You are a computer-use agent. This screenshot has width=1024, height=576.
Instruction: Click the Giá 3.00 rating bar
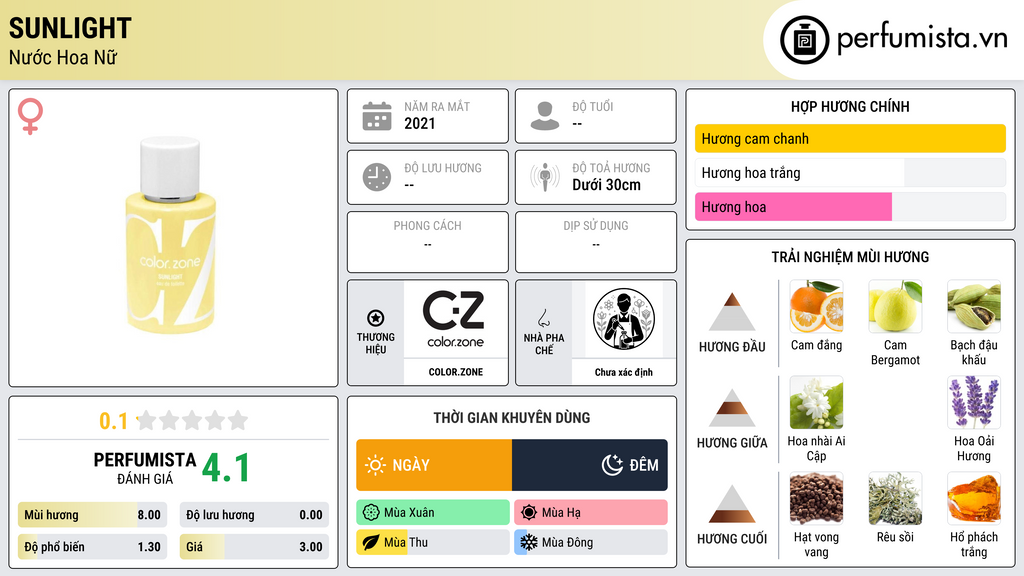click(254, 547)
